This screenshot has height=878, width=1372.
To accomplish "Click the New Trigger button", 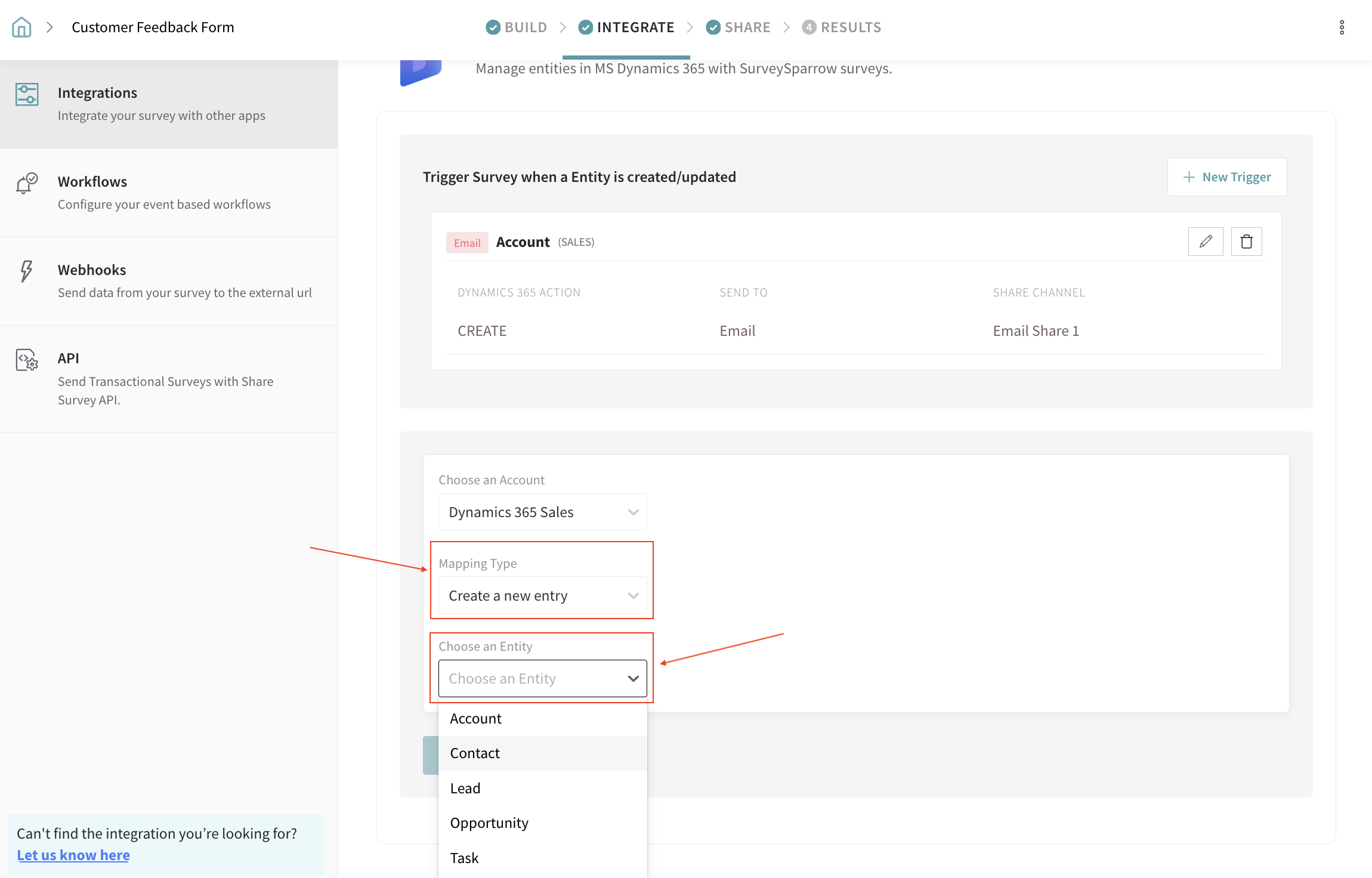I will coord(1226,177).
